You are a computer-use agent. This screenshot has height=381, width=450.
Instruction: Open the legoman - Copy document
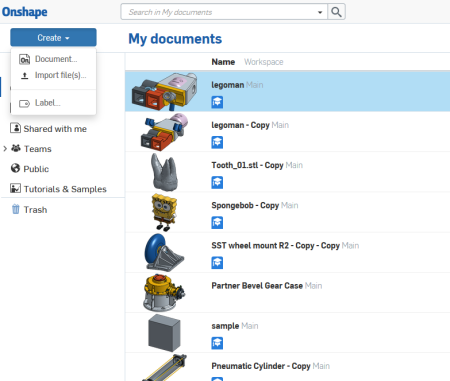[240, 125]
